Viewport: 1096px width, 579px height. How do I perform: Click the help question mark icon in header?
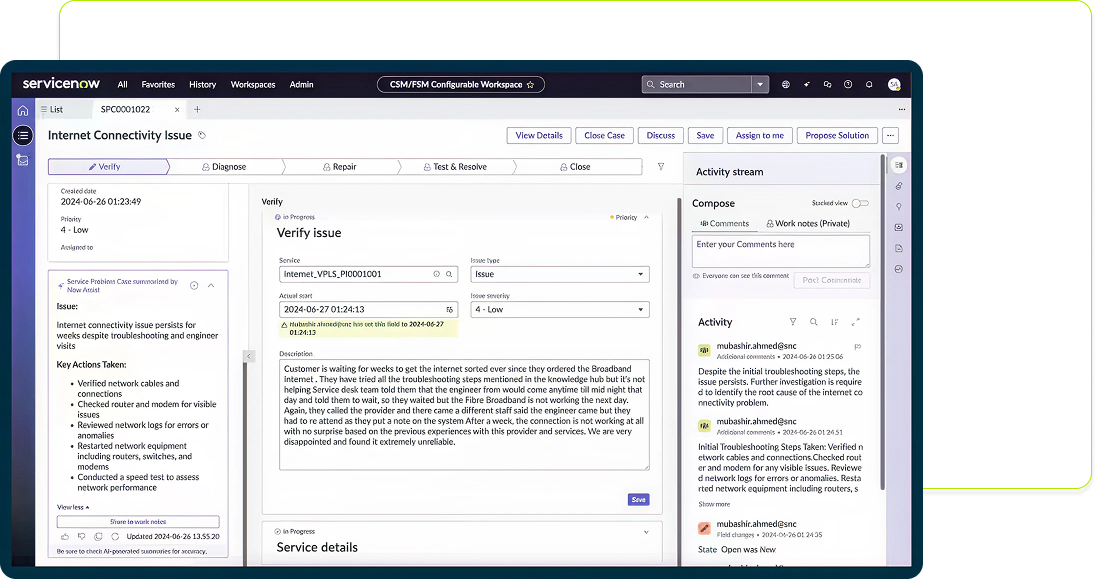click(x=848, y=85)
